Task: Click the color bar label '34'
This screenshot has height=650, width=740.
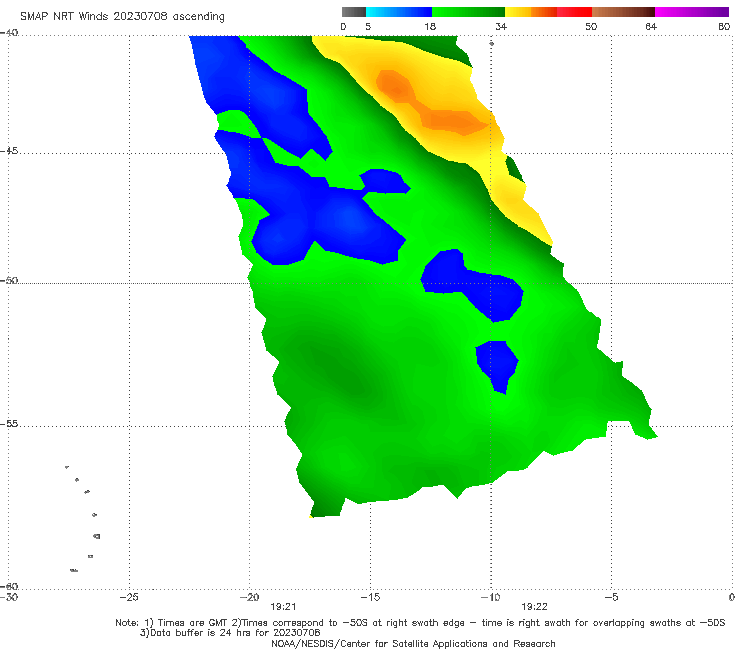Action: click(501, 26)
